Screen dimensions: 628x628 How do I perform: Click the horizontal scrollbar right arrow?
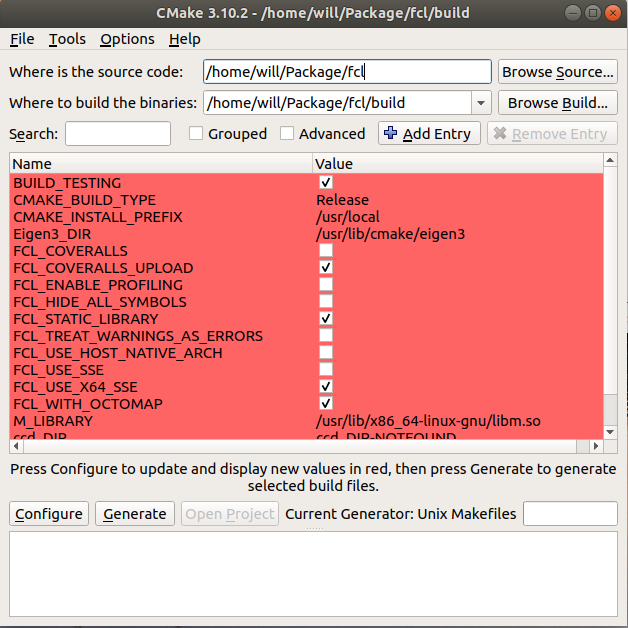(596, 446)
